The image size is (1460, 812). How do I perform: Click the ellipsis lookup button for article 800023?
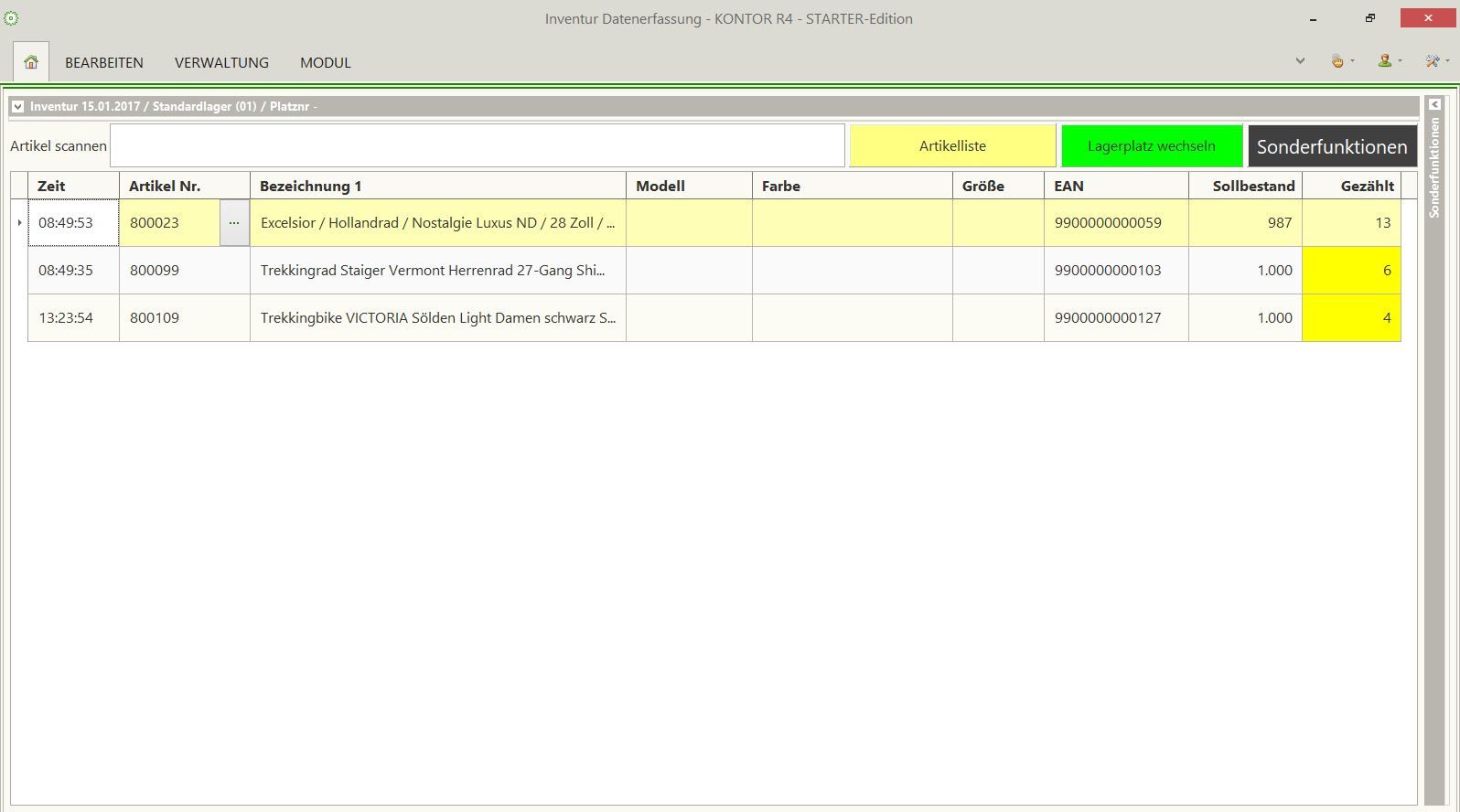(234, 223)
